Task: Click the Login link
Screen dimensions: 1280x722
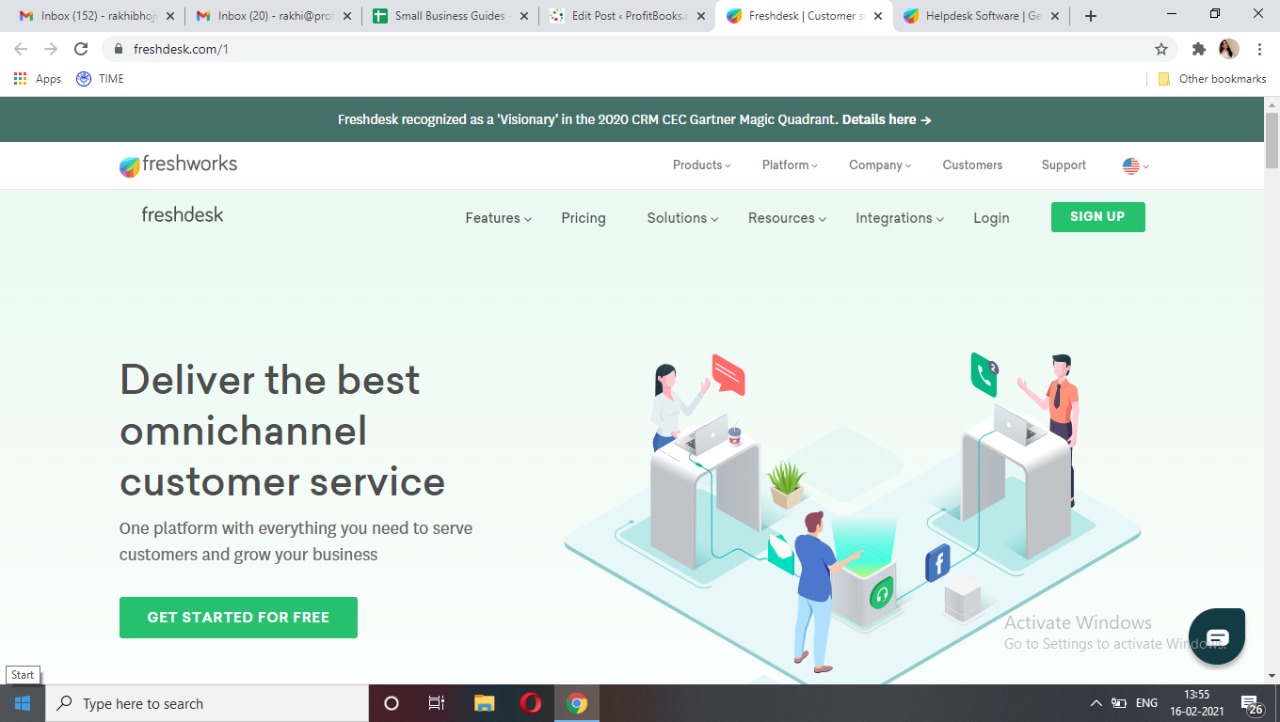Action: pyautogui.click(x=991, y=218)
